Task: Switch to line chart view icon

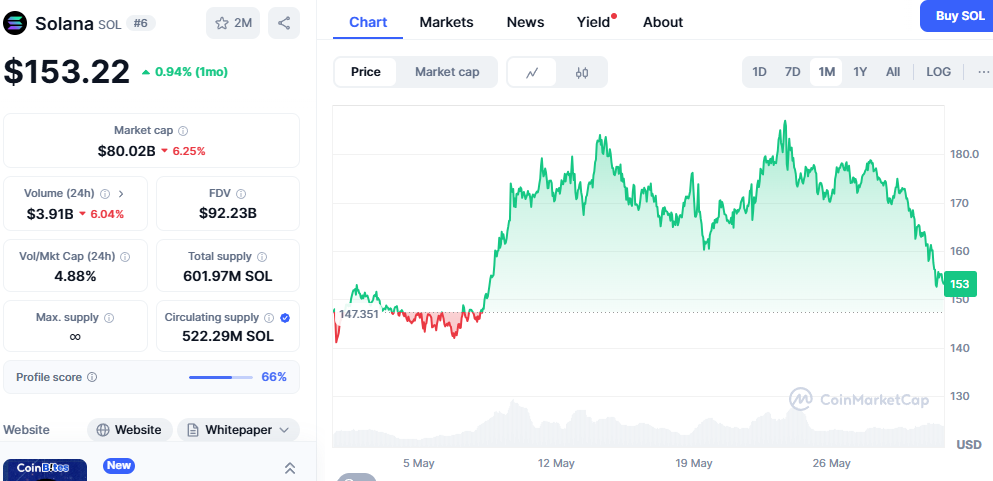Action: [x=532, y=72]
